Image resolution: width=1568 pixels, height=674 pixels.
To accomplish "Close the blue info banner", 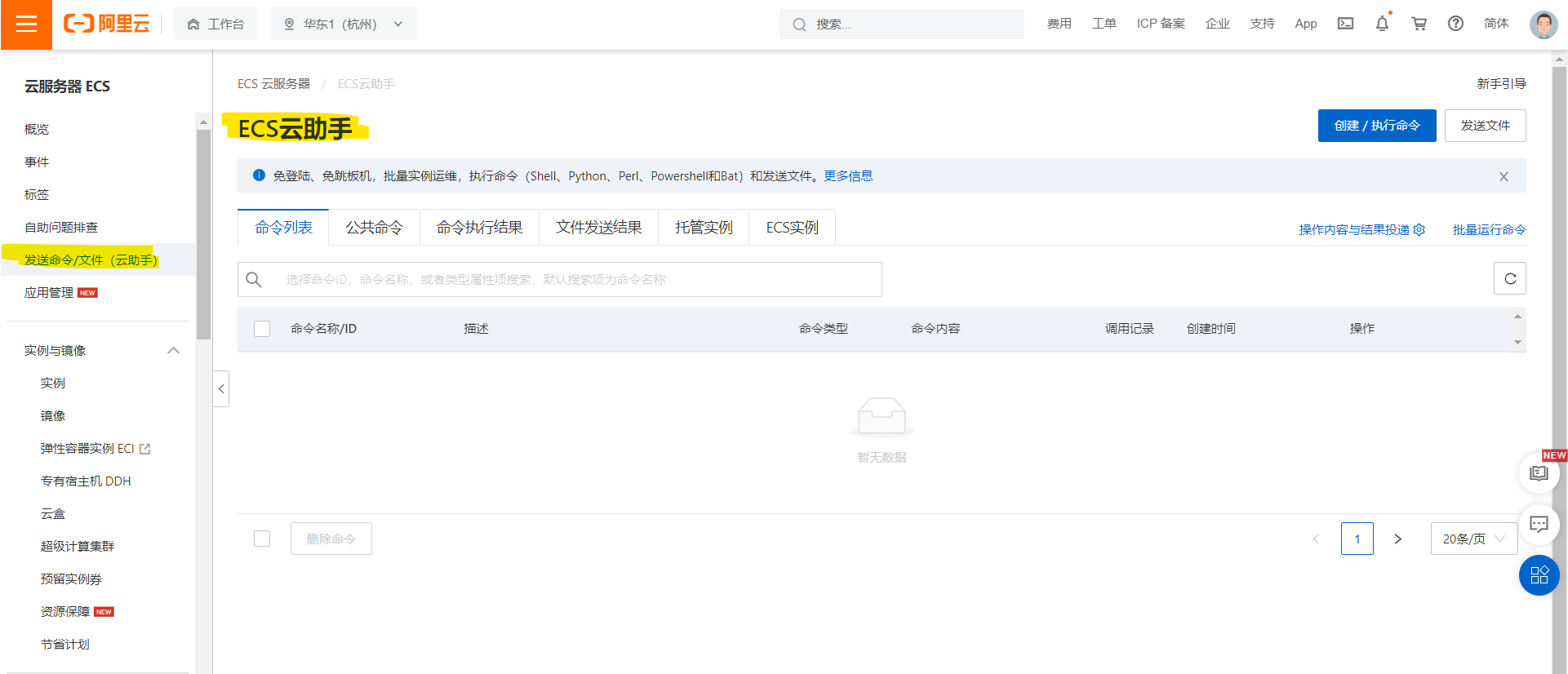I will click(x=1504, y=176).
